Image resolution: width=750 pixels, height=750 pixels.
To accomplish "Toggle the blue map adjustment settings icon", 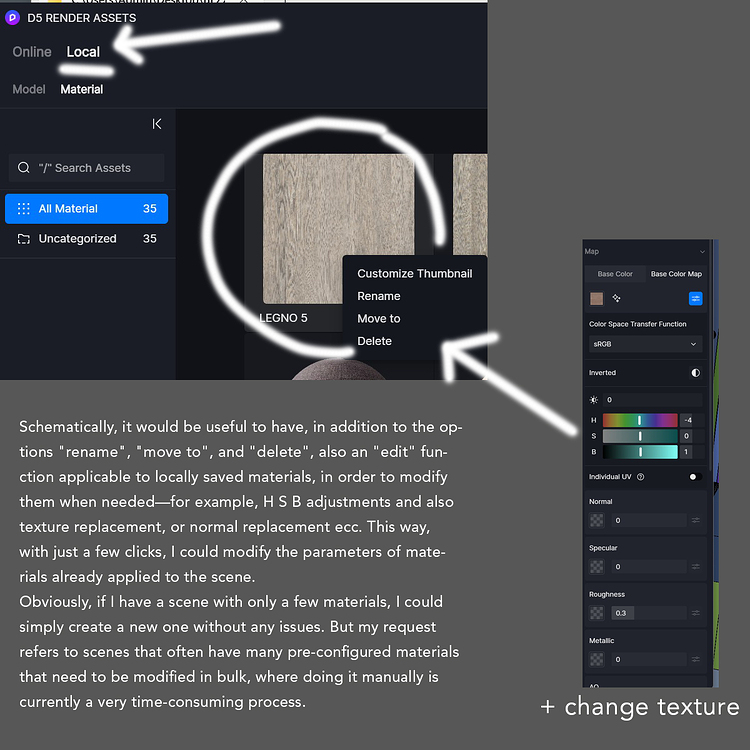I will coord(695,298).
